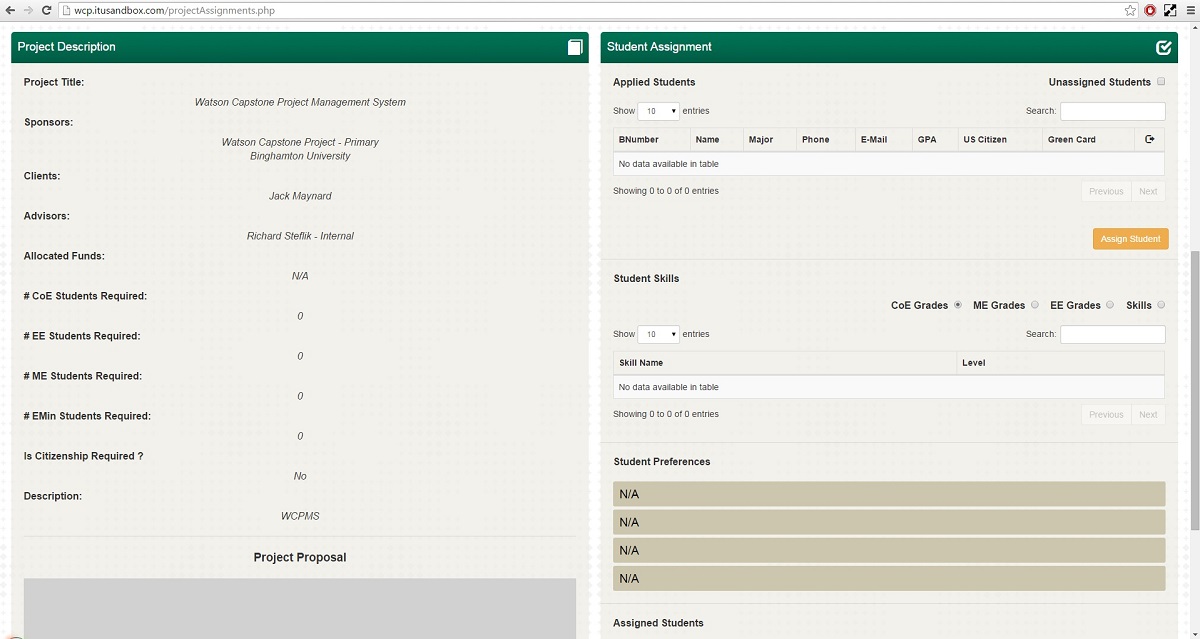Bookmark this page with the star icon
Screen dimensions: 1200x639
coord(1130,10)
